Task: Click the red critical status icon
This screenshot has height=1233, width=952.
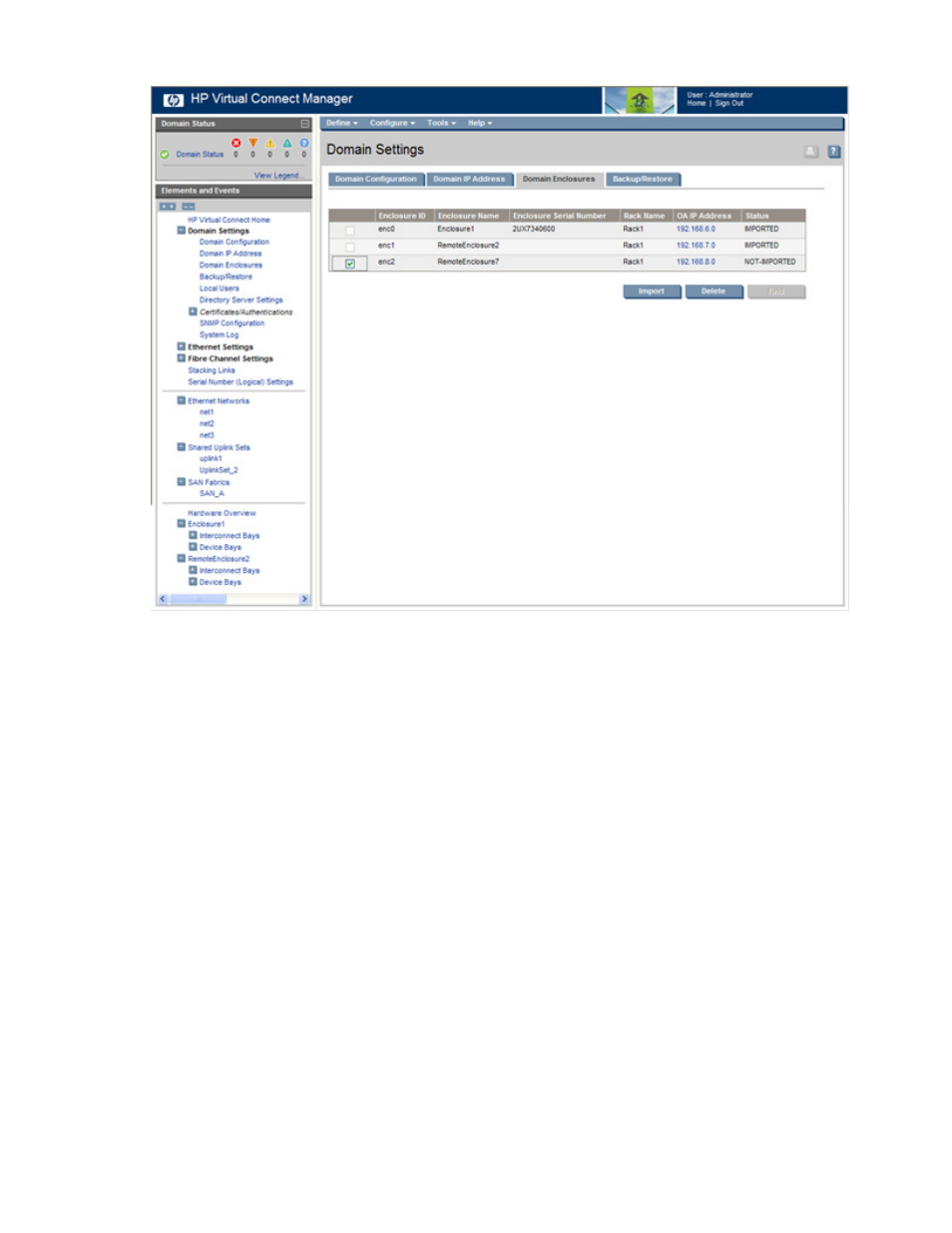Action: click(x=236, y=143)
